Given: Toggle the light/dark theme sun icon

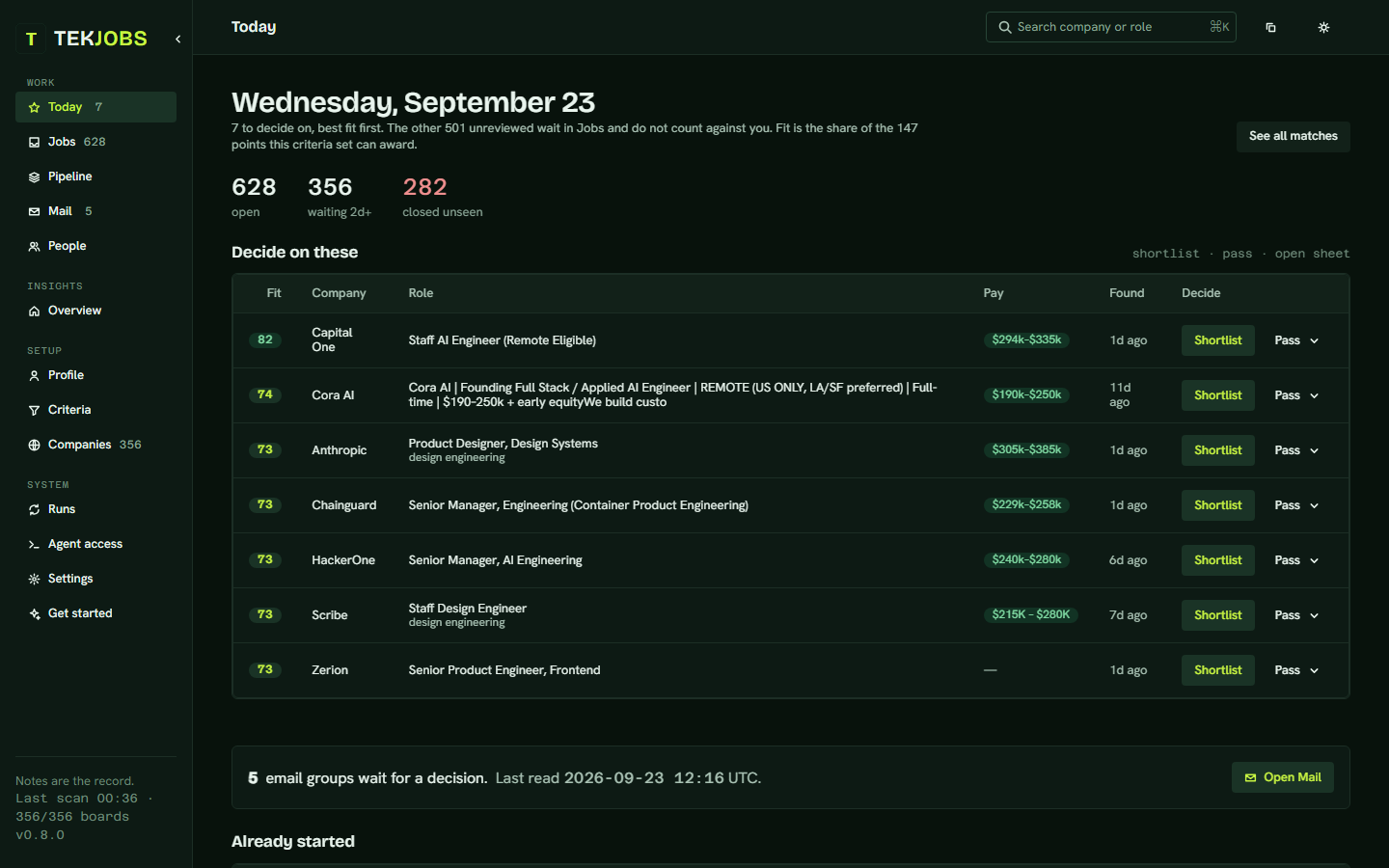Looking at the screenshot, I should pos(1323,27).
